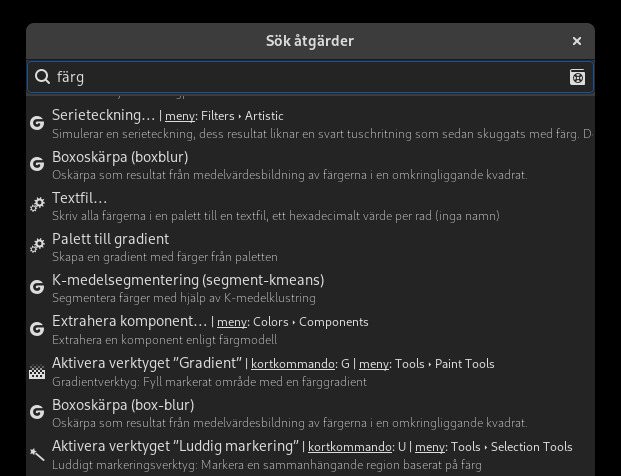
Task: Click description 'Luddigt markeringsverktyg'
Action: click(x=267, y=465)
